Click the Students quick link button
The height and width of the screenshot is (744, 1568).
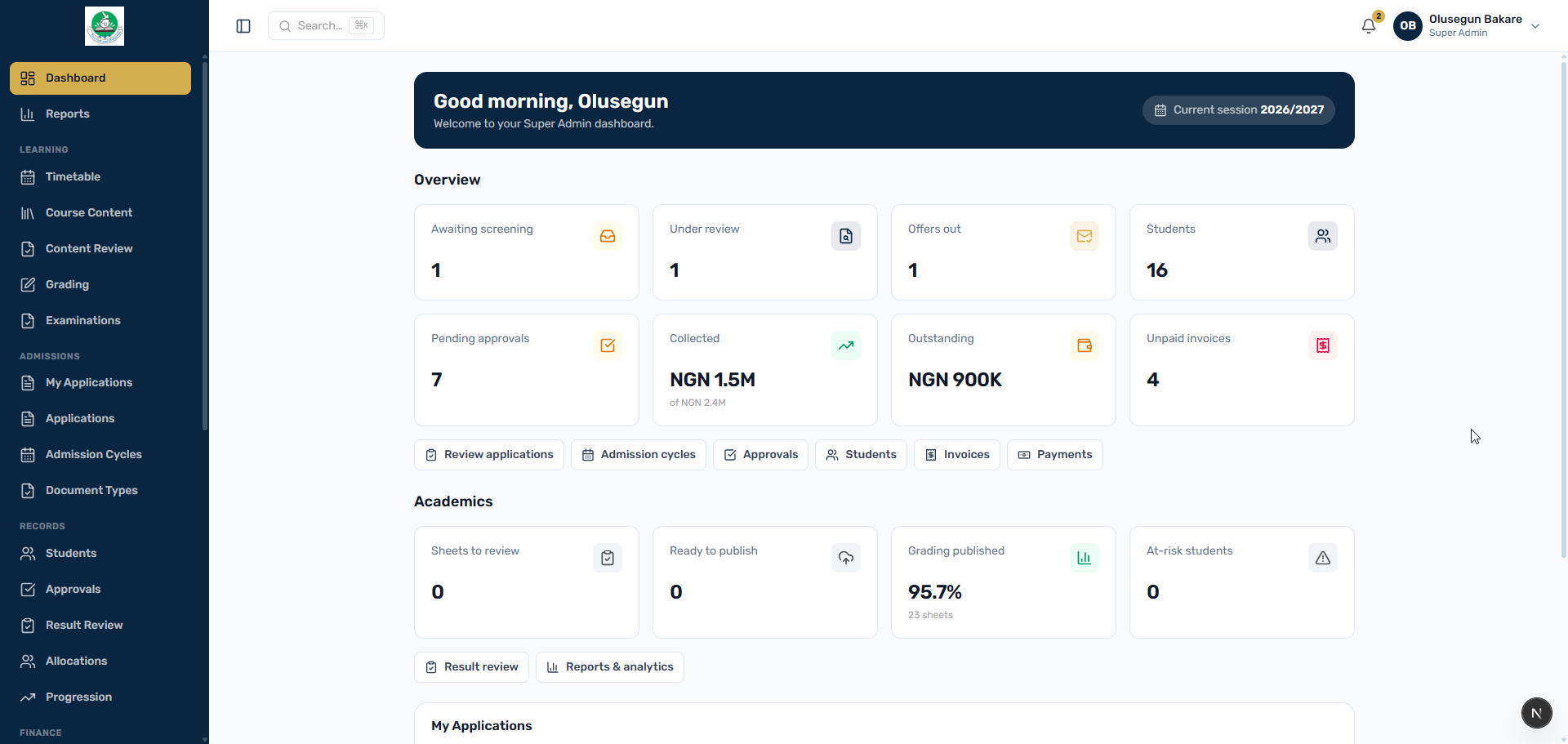[x=861, y=455]
